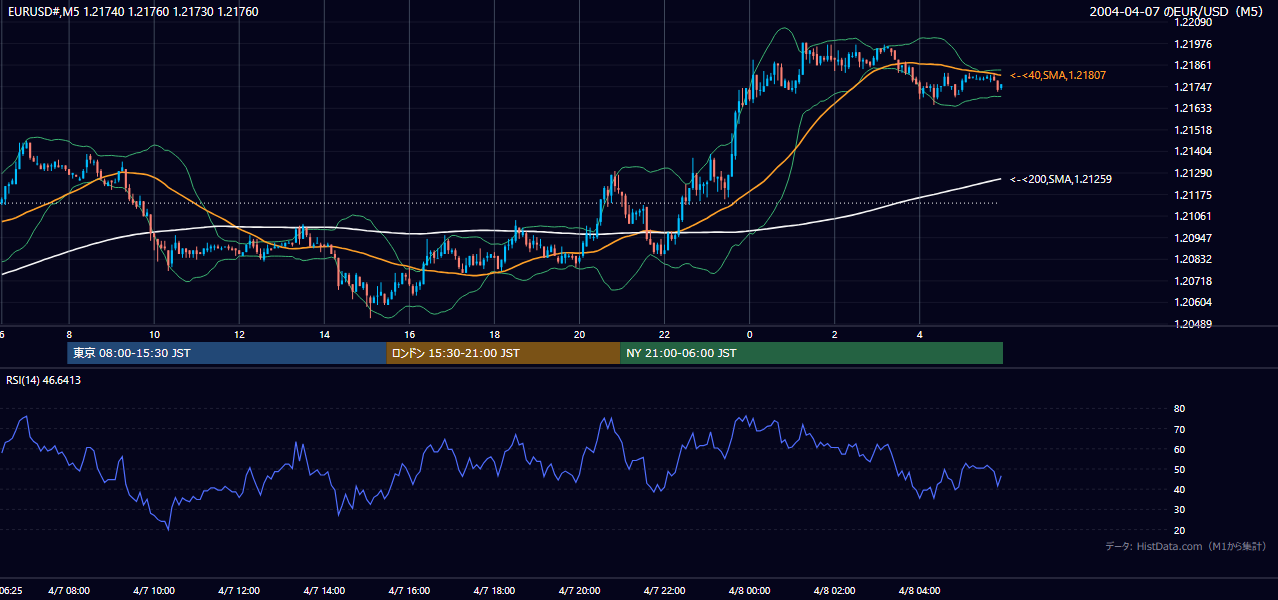1278x600 pixels.
Task: Click price axis value 1.20947
Action: (x=1192, y=238)
